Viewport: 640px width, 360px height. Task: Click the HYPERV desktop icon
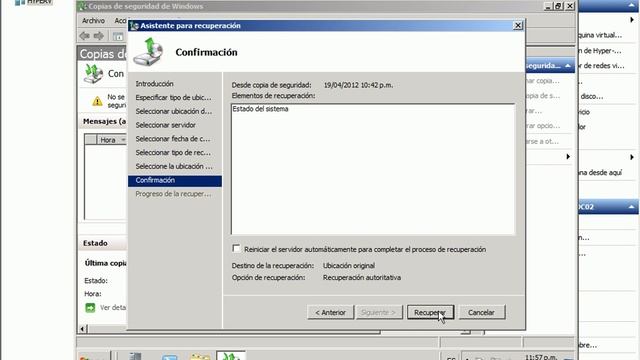pyautogui.click(x=33, y=2)
